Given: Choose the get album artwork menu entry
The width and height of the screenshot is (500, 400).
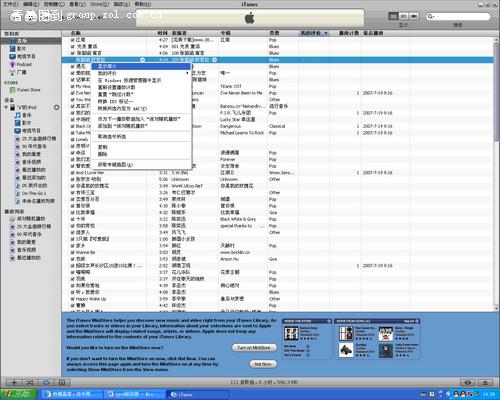Looking at the screenshot, I should click(141, 165).
